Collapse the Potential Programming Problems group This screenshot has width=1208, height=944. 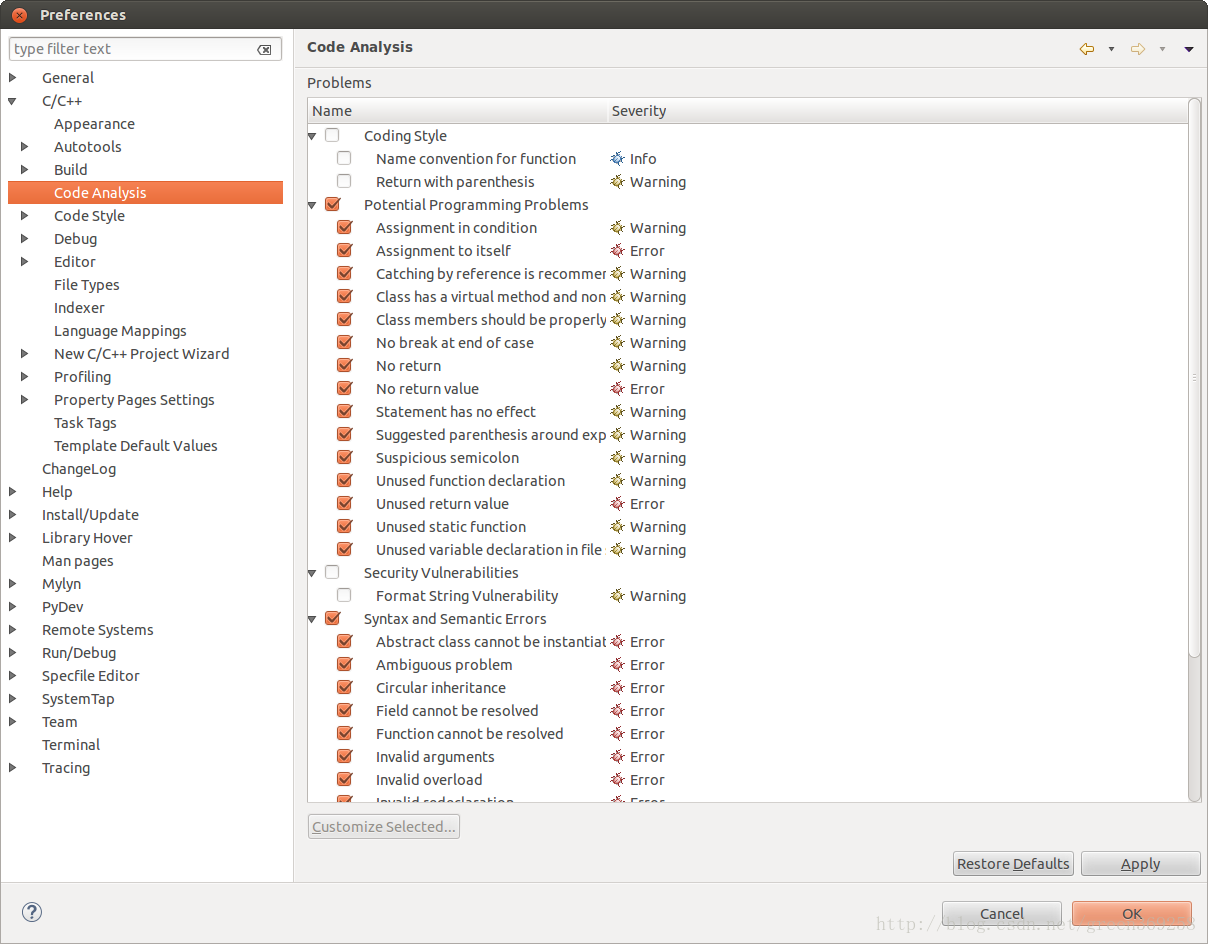pos(313,205)
